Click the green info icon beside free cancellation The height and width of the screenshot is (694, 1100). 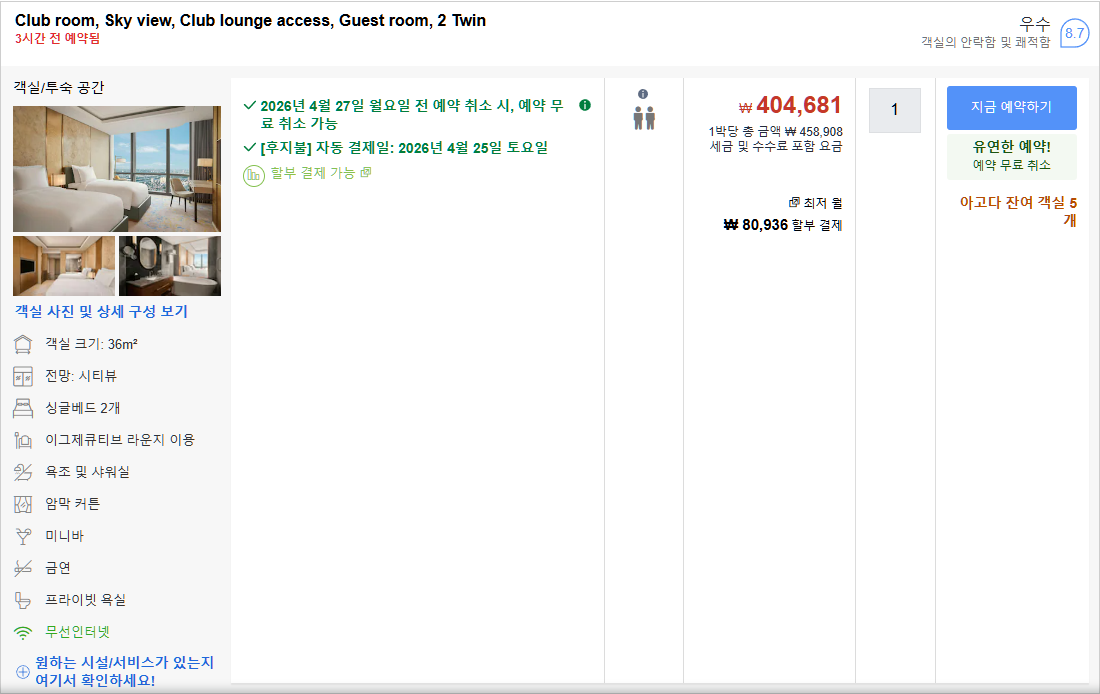[x=585, y=105]
